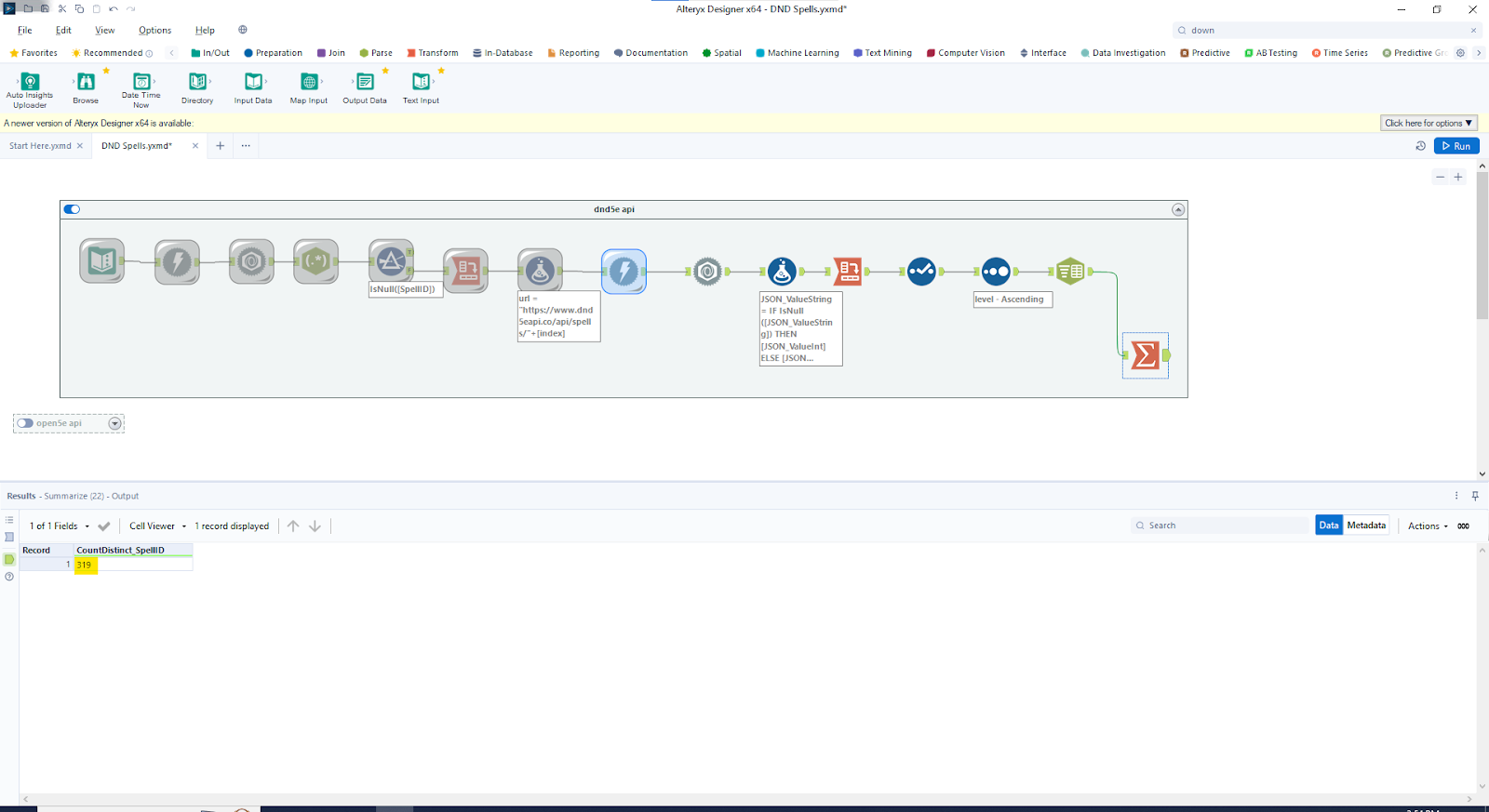Expand the open5e api container
Viewport: 1489px width, 812px height.
(114, 423)
